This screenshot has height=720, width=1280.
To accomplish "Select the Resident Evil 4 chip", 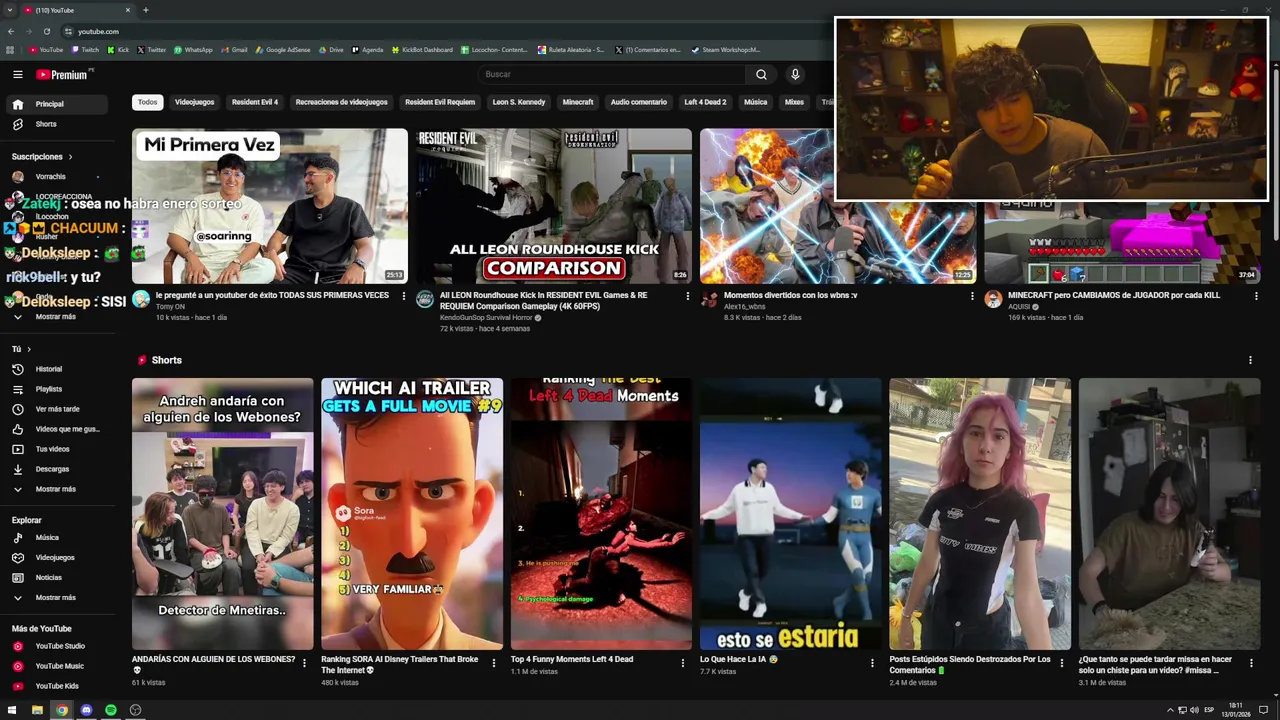I will point(255,102).
